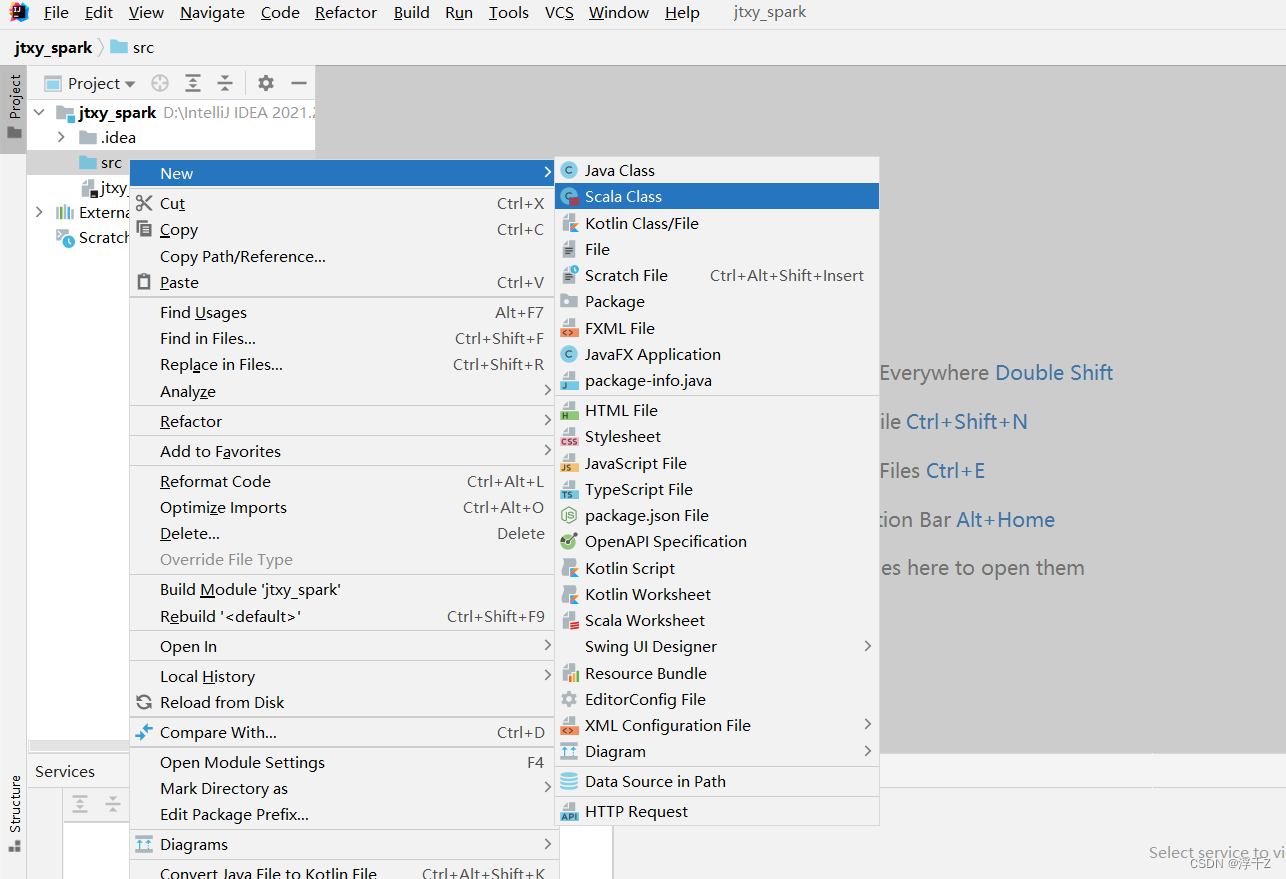
Task: Click the Scratch File icon
Action: tap(569, 275)
